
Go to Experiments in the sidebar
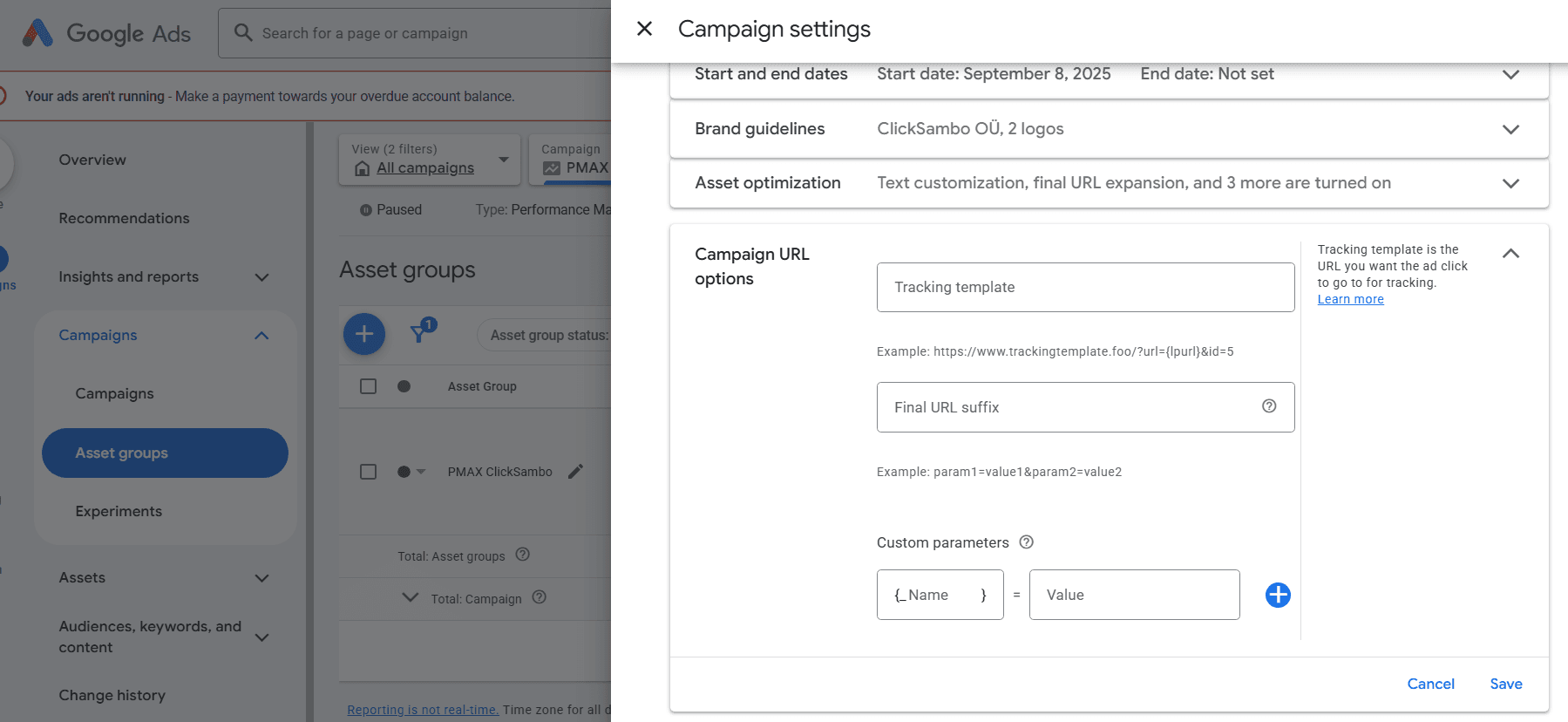coord(119,511)
